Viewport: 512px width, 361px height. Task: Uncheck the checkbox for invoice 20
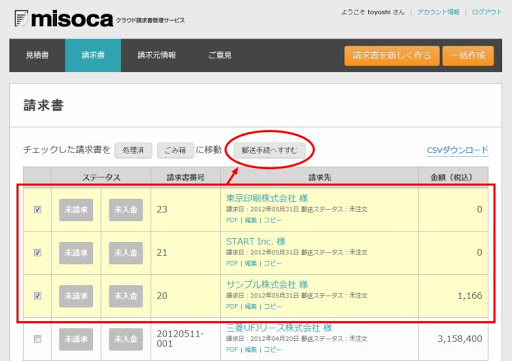pyautogui.click(x=38, y=296)
